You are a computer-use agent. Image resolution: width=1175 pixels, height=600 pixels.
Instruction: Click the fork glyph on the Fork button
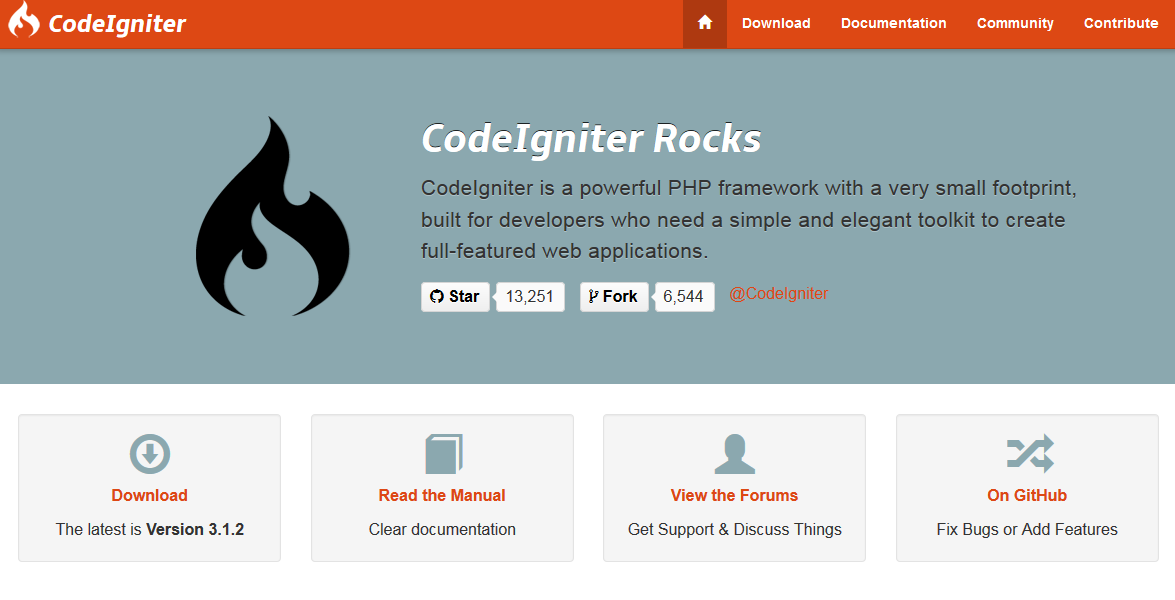tap(594, 296)
